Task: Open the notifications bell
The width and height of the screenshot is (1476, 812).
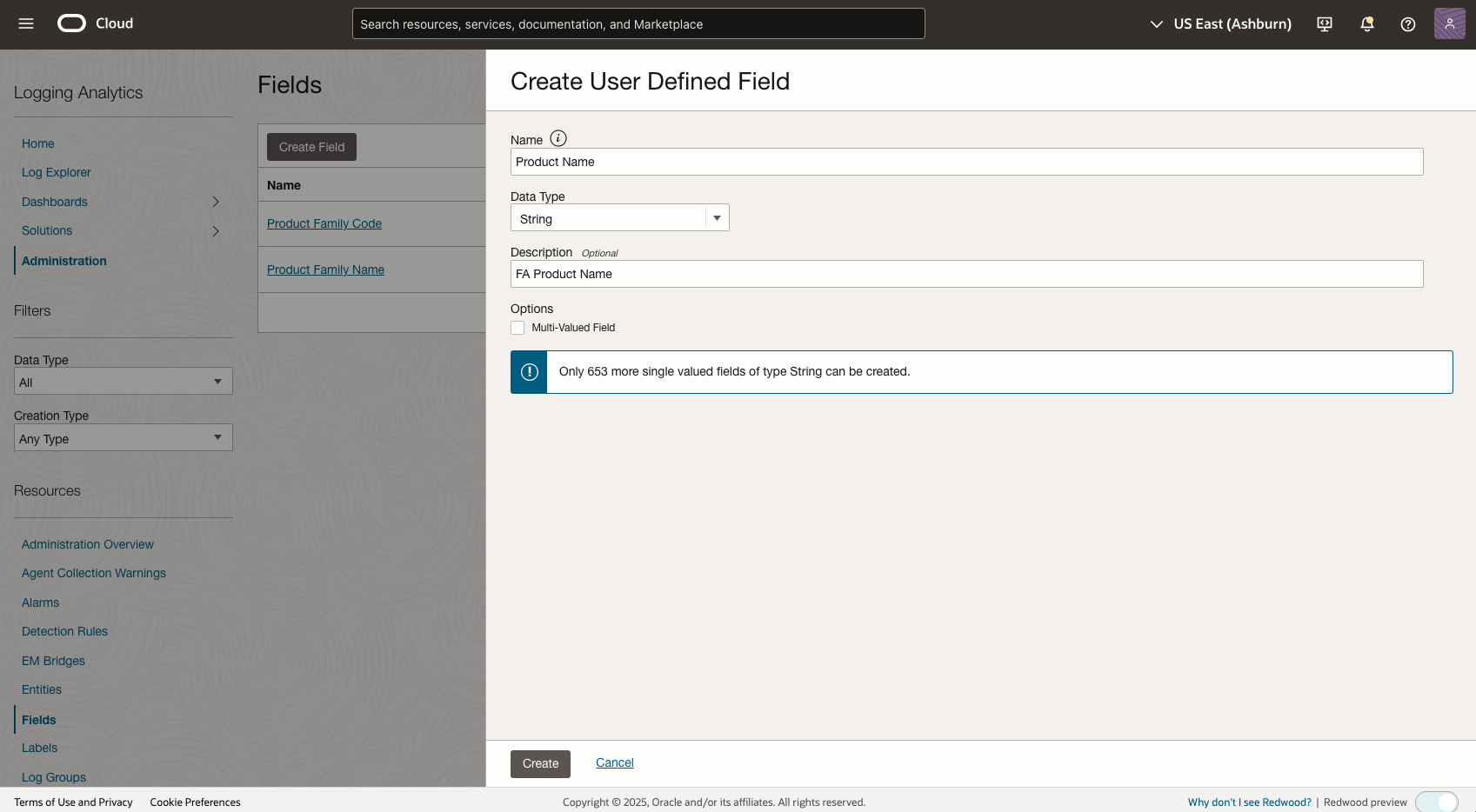Action: (1366, 23)
